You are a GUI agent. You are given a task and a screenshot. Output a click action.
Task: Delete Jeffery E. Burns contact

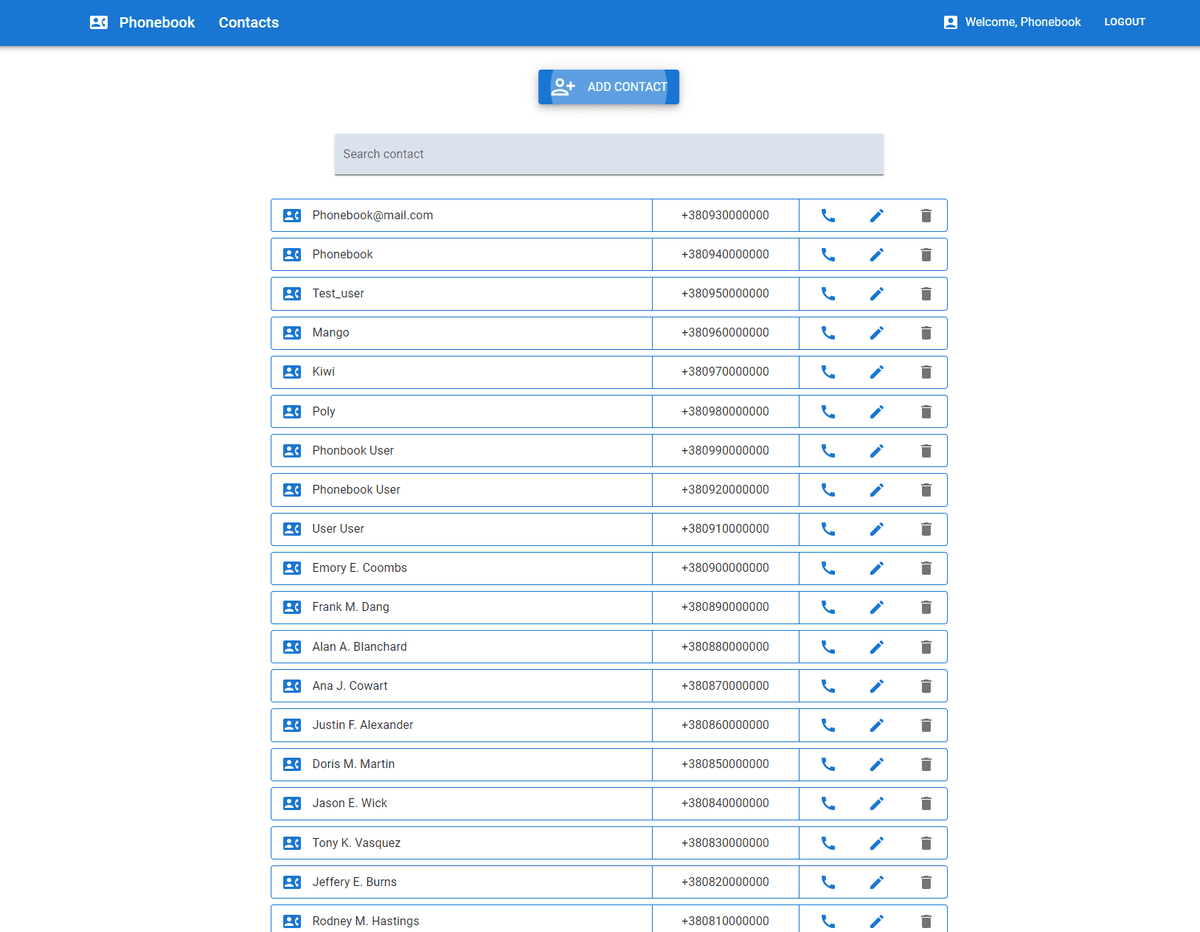[x=926, y=882]
